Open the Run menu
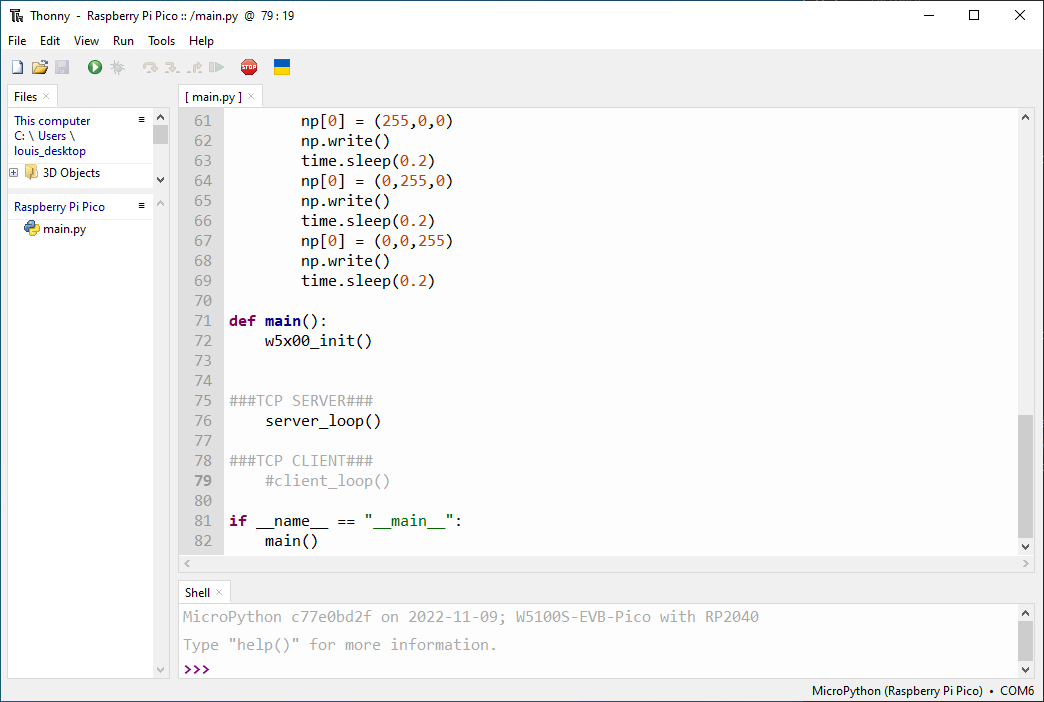Image resolution: width=1044 pixels, height=702 pixels. click(123, 41)
